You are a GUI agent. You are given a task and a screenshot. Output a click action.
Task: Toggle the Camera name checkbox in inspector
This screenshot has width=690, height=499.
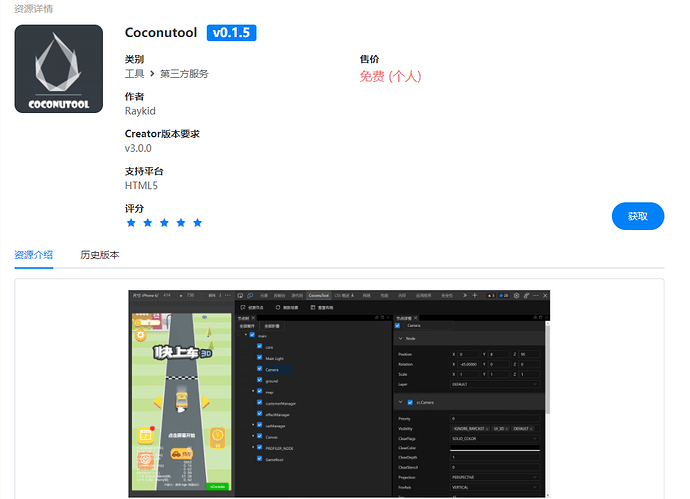point(398,326)
